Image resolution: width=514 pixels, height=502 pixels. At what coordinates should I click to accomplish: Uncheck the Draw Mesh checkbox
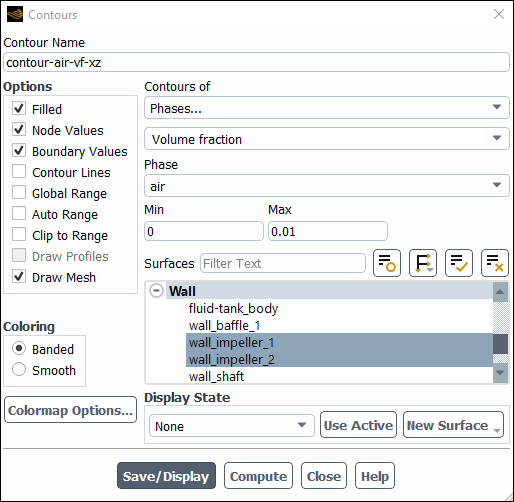[x=19, y=276]
